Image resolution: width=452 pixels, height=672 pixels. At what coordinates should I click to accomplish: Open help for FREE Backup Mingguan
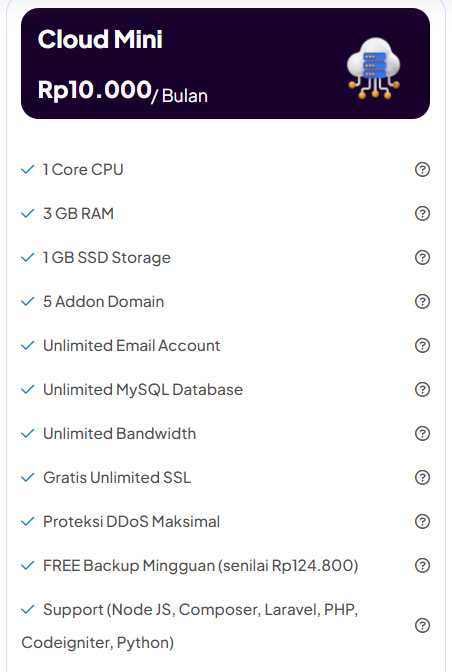(x=422, y=566)
